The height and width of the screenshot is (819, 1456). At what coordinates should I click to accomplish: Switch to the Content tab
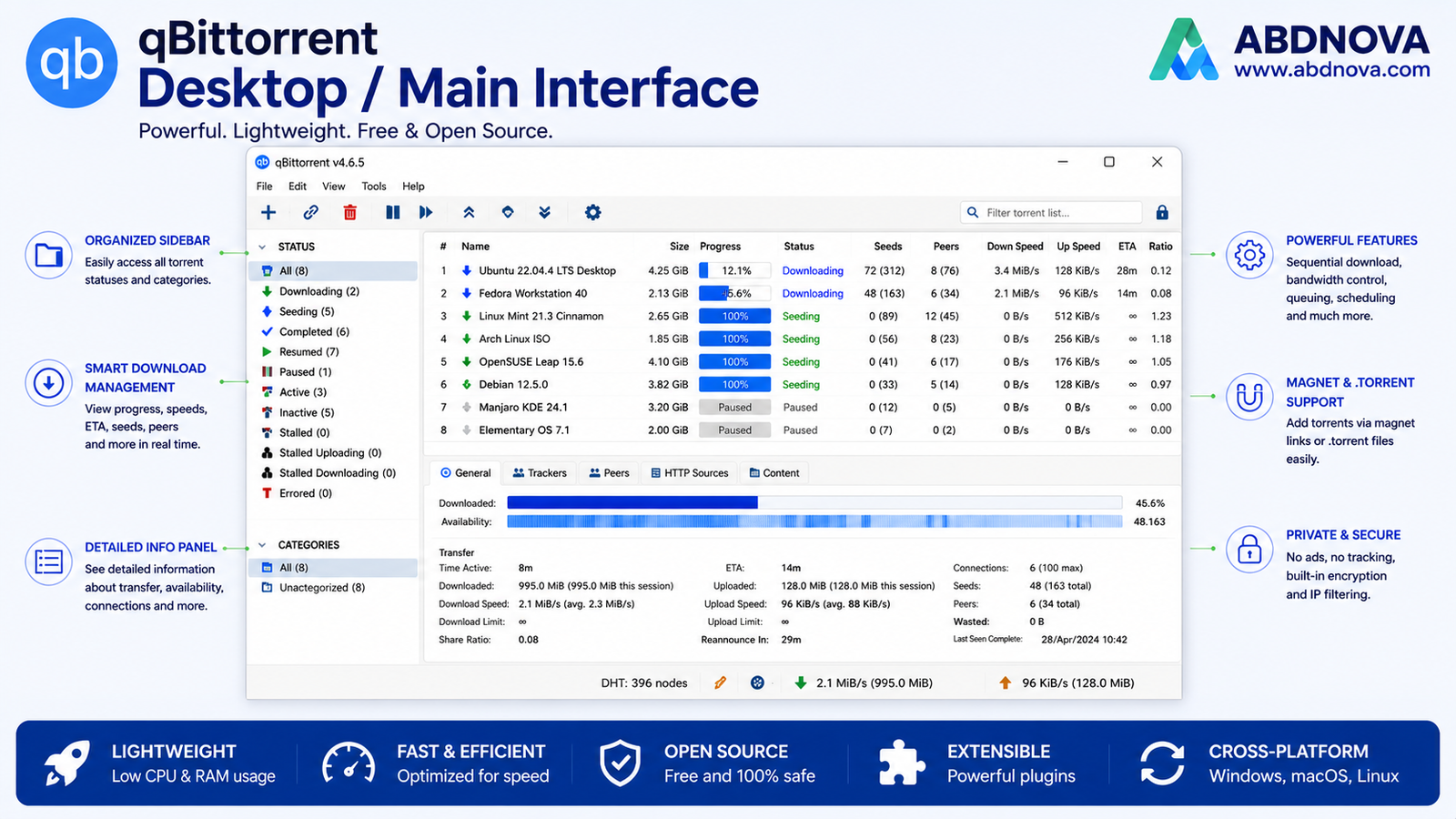pos(774,472)
